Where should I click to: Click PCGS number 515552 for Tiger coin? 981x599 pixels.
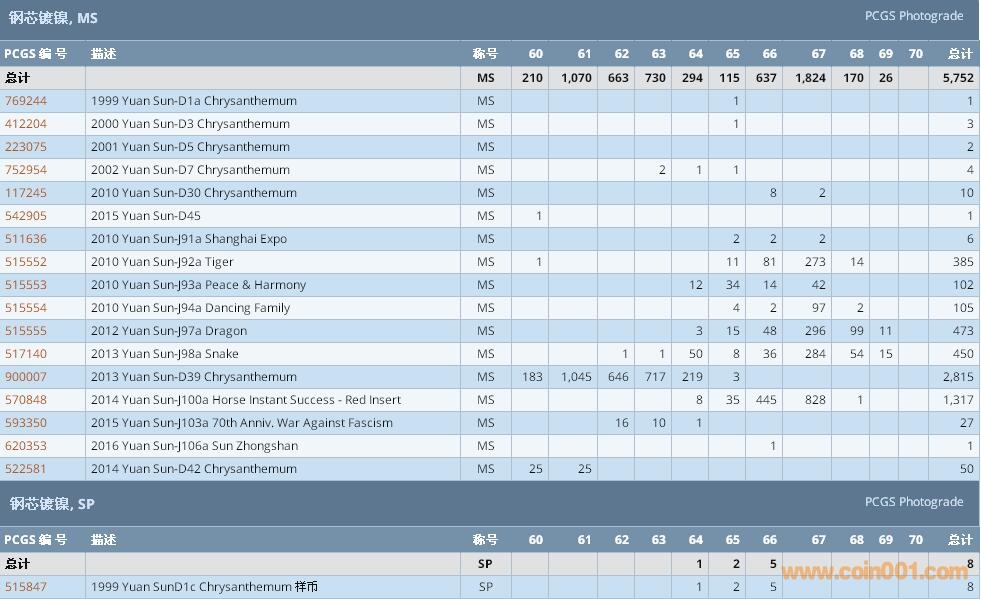[x=26, y=262]
